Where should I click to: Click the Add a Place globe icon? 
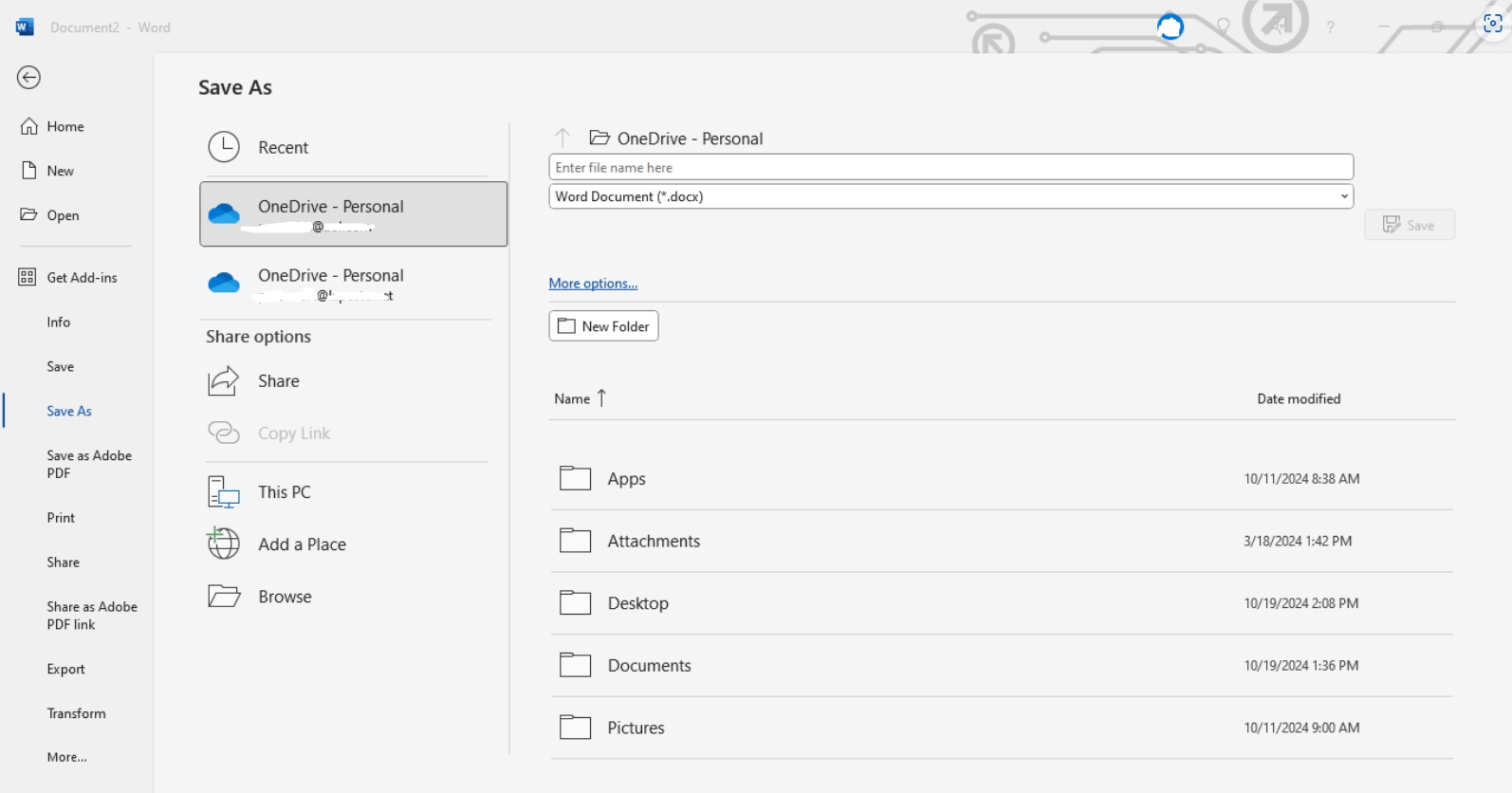[224, 544]
